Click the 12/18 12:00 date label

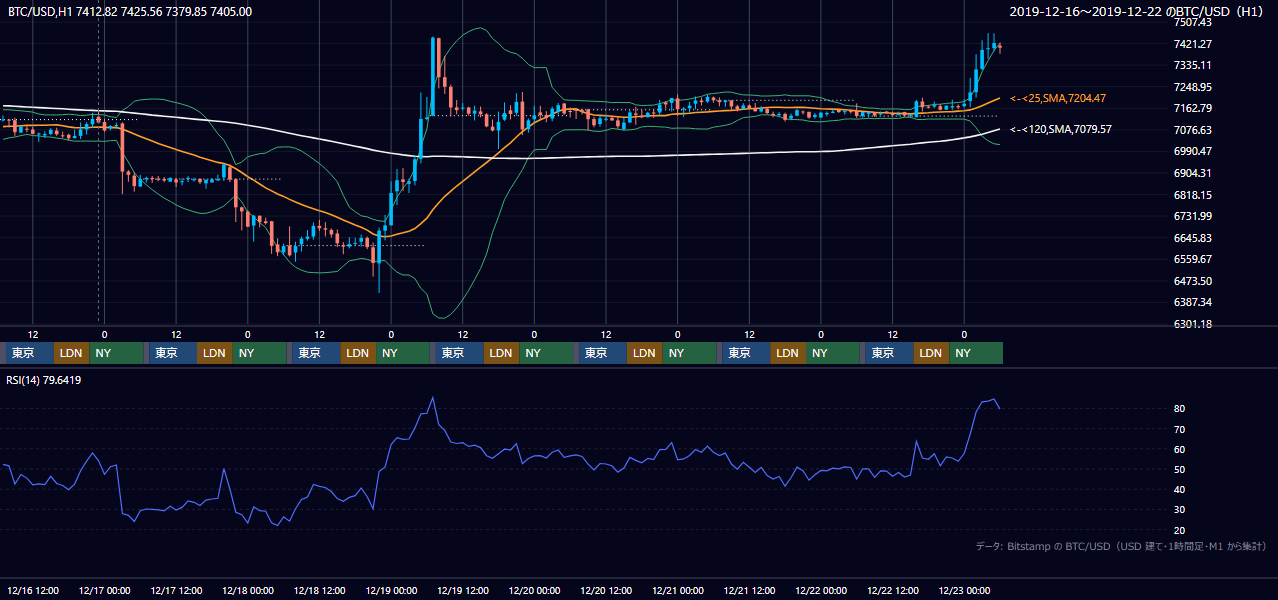coord(319,590)
